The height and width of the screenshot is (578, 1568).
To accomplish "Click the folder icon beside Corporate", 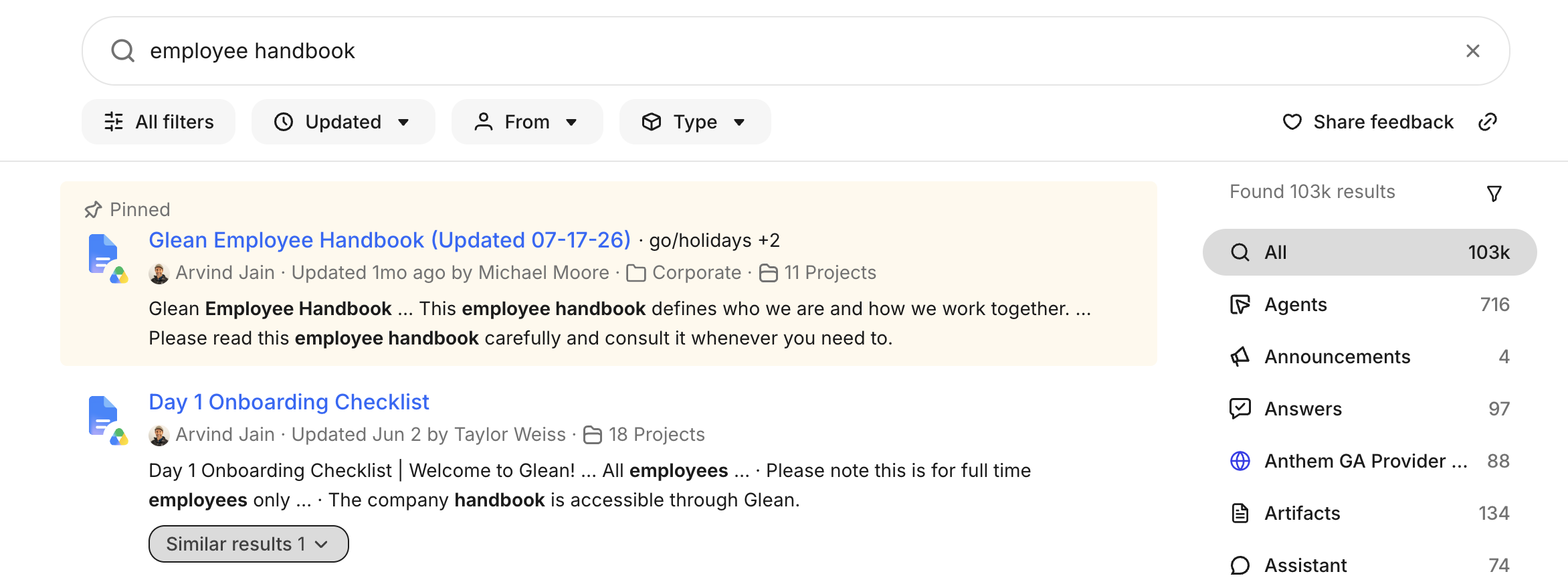I will [636, 273].
